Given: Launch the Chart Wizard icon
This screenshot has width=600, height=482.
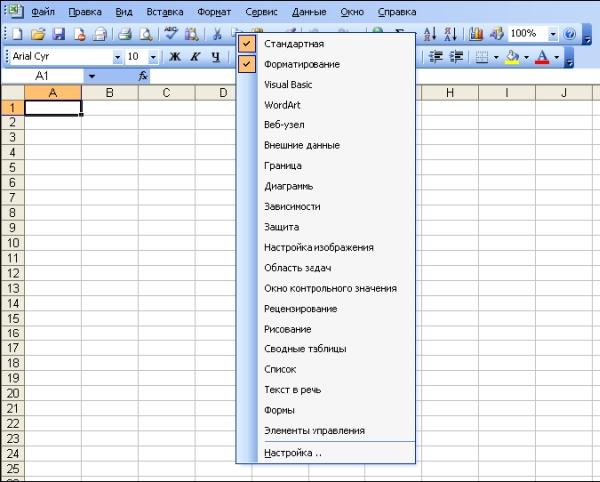Looking at the screenshot, I should click(x=476, y=34).
